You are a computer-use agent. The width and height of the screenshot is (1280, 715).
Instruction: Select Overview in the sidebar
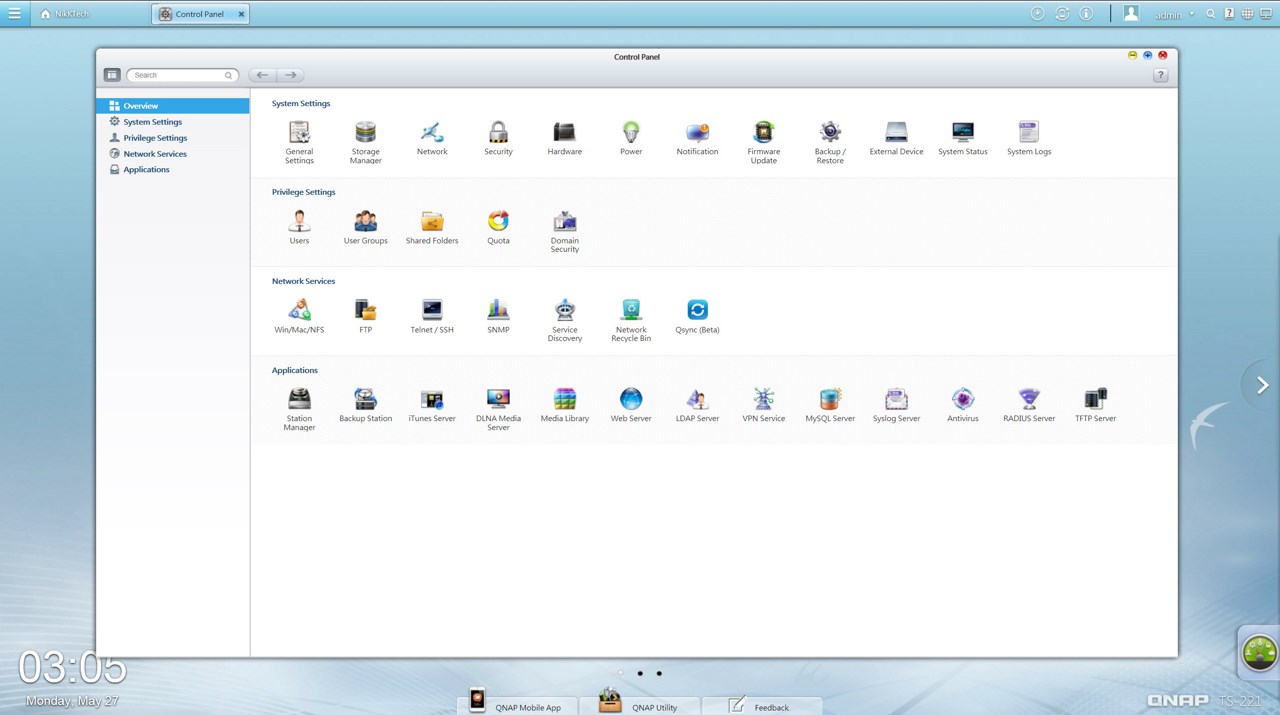coord(173,106)
